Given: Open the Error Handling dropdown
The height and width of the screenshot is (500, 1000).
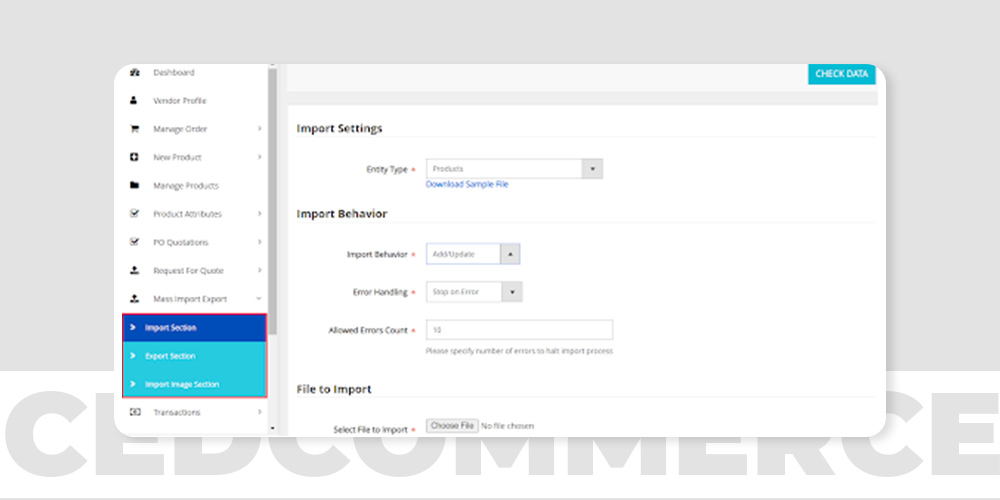Looking at the screenshot, I should [x=474, y=292].
